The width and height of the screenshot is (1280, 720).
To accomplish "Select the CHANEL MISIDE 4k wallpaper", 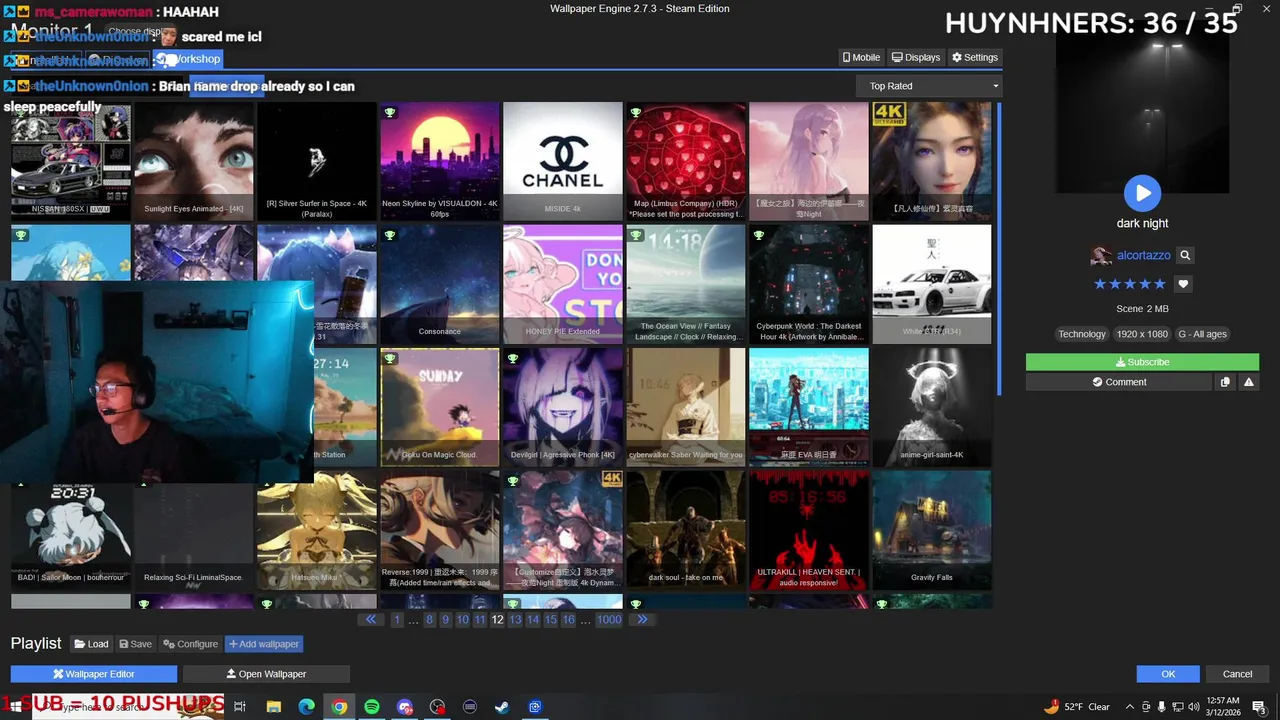I will coord(563,161).
